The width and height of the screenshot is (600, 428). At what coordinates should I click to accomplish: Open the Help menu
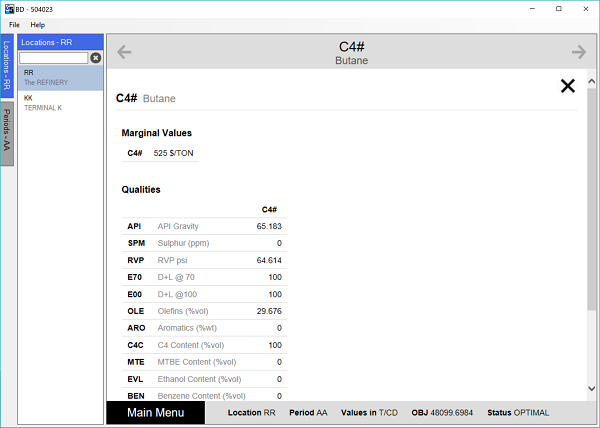tap(37, 24)
